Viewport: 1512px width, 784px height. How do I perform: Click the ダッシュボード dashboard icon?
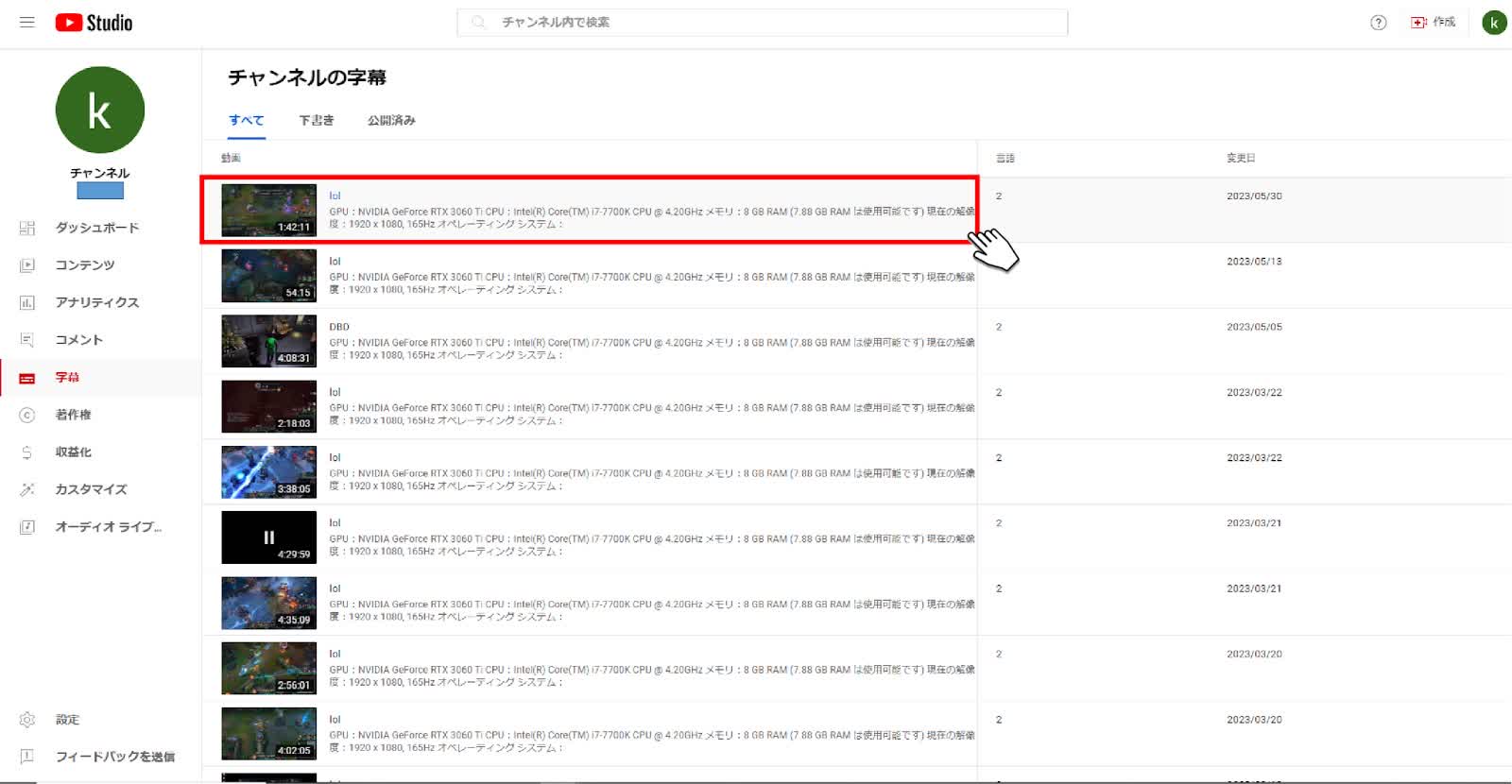[x=27, y=228]
